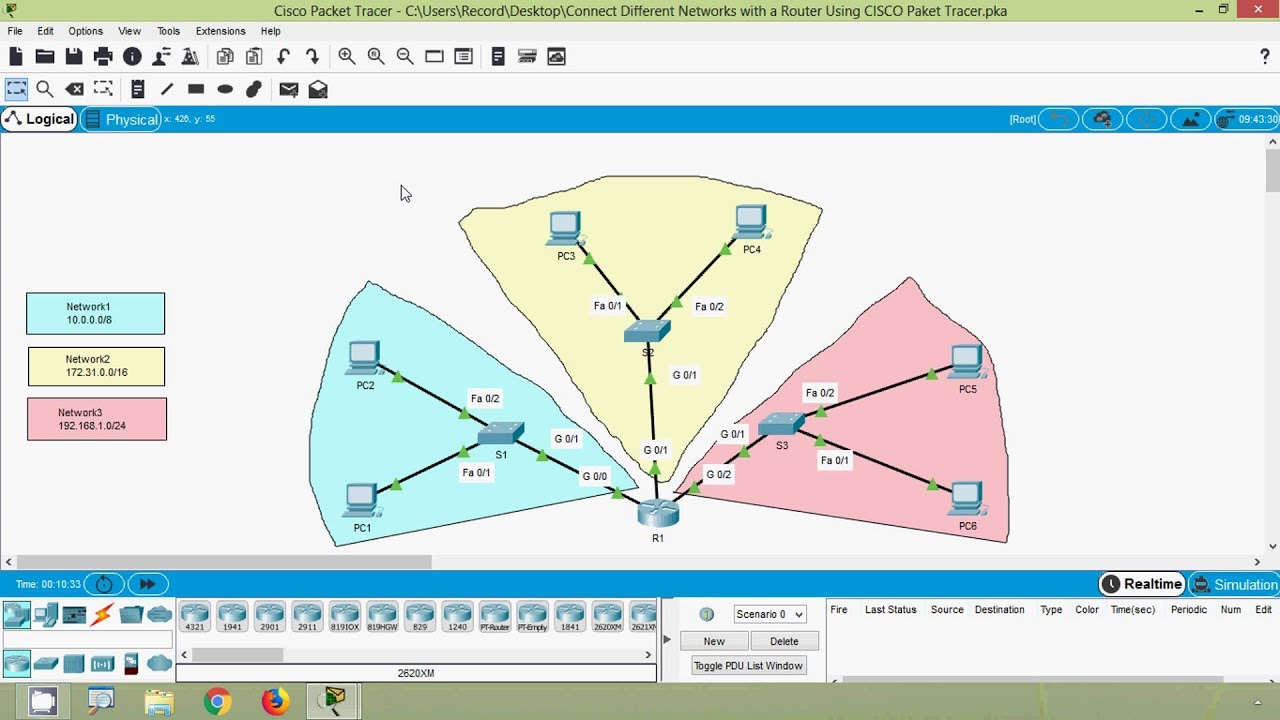
Task: Click the Power Cycle Devices button
Action: [x=104, y=584]
